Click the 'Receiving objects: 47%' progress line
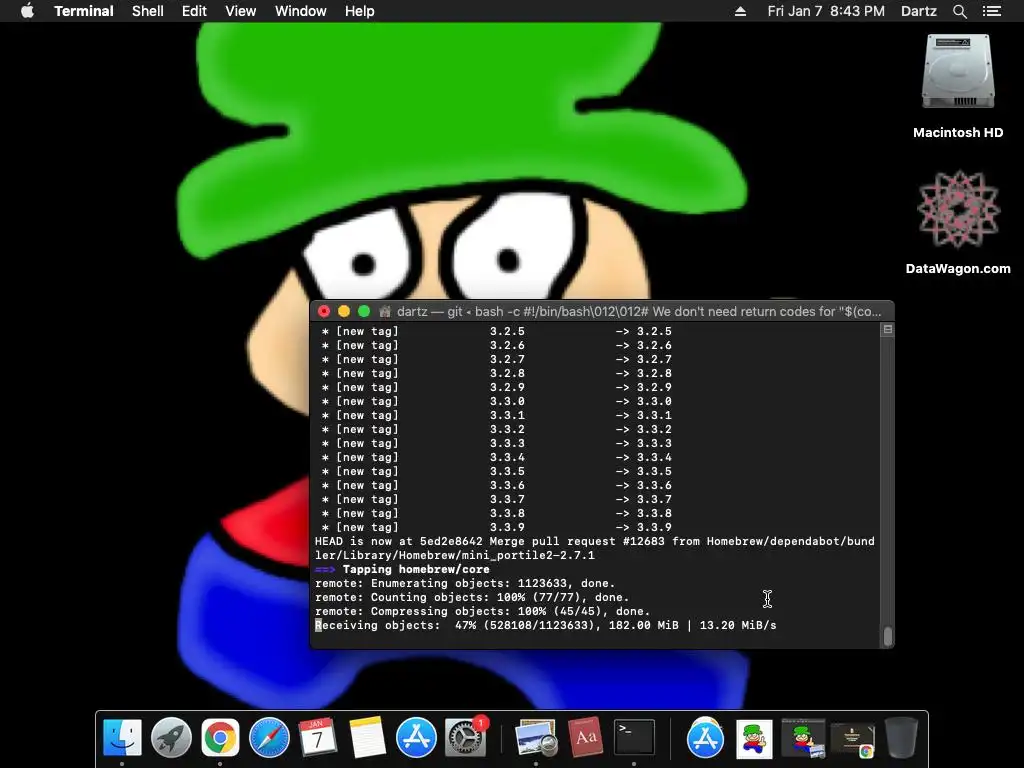This screenshot has height=768, width=1024. tap(546, 626)
